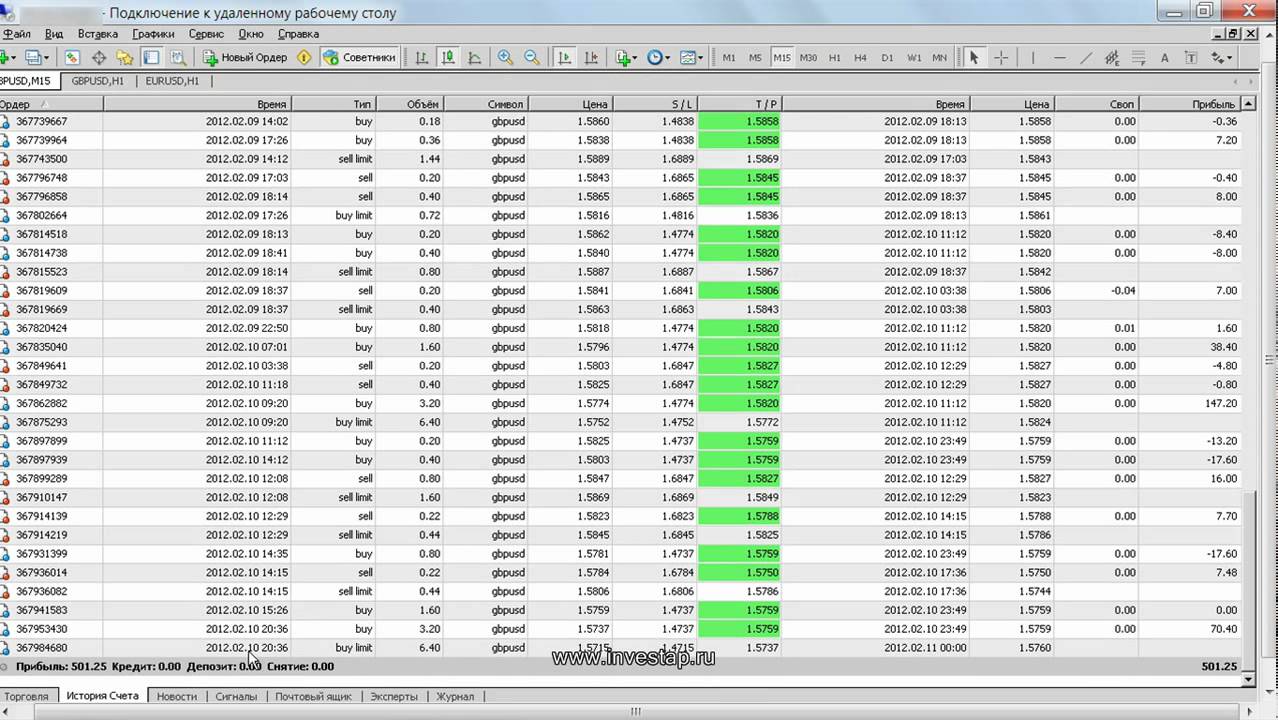The width and height of the screenshot is (1278, 720).
Task: Select the text label T tool
Action: coord(1190,57)
